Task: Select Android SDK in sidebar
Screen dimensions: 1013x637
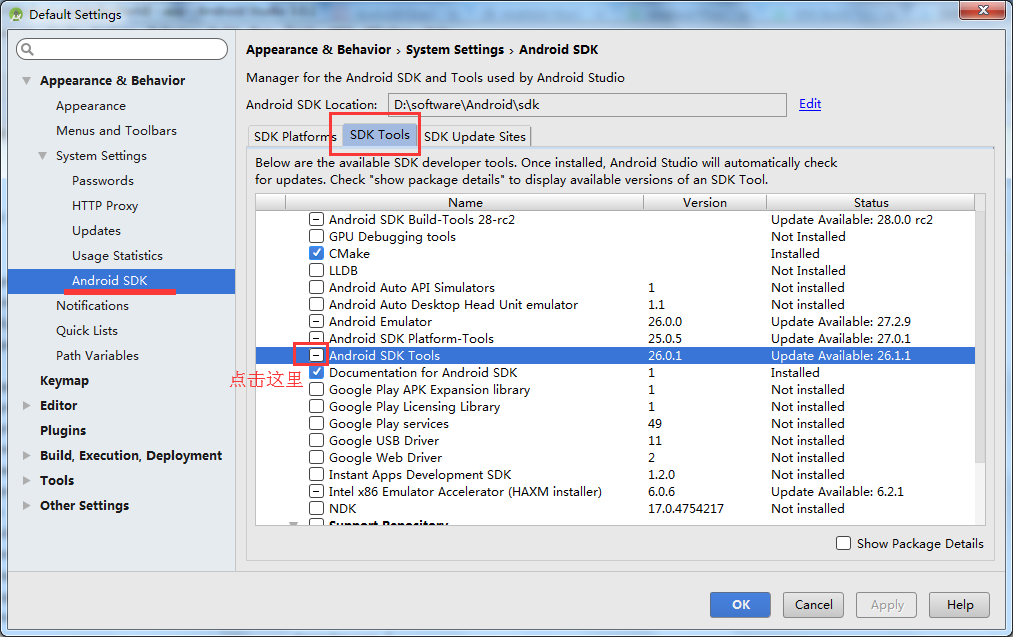Action: pyautogui.click(x=121, y=281)
